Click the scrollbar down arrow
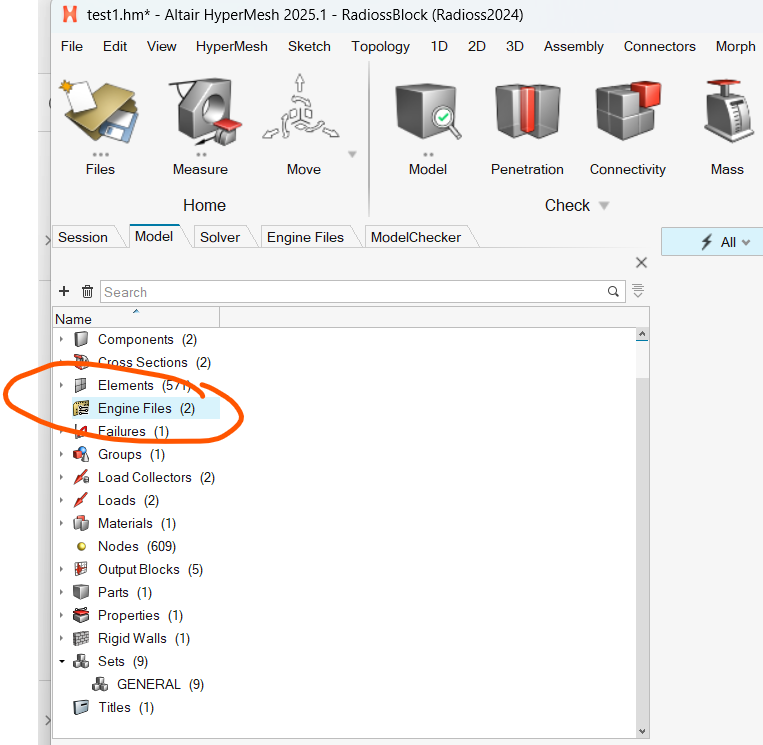The image size is (763, 745). (x=642, y=731)
